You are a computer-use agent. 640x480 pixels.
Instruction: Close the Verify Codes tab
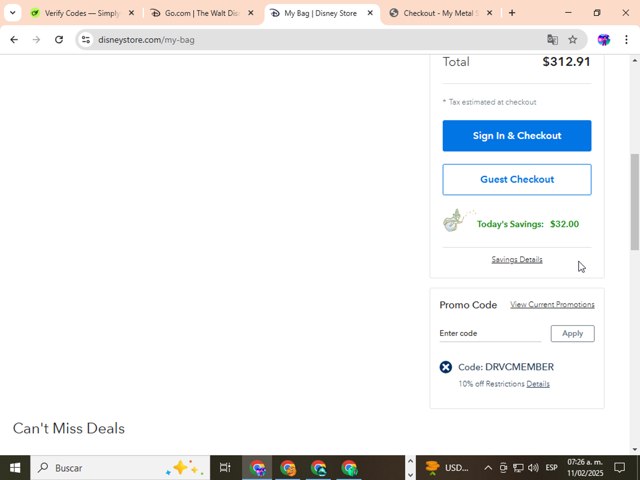click(131, 13)
